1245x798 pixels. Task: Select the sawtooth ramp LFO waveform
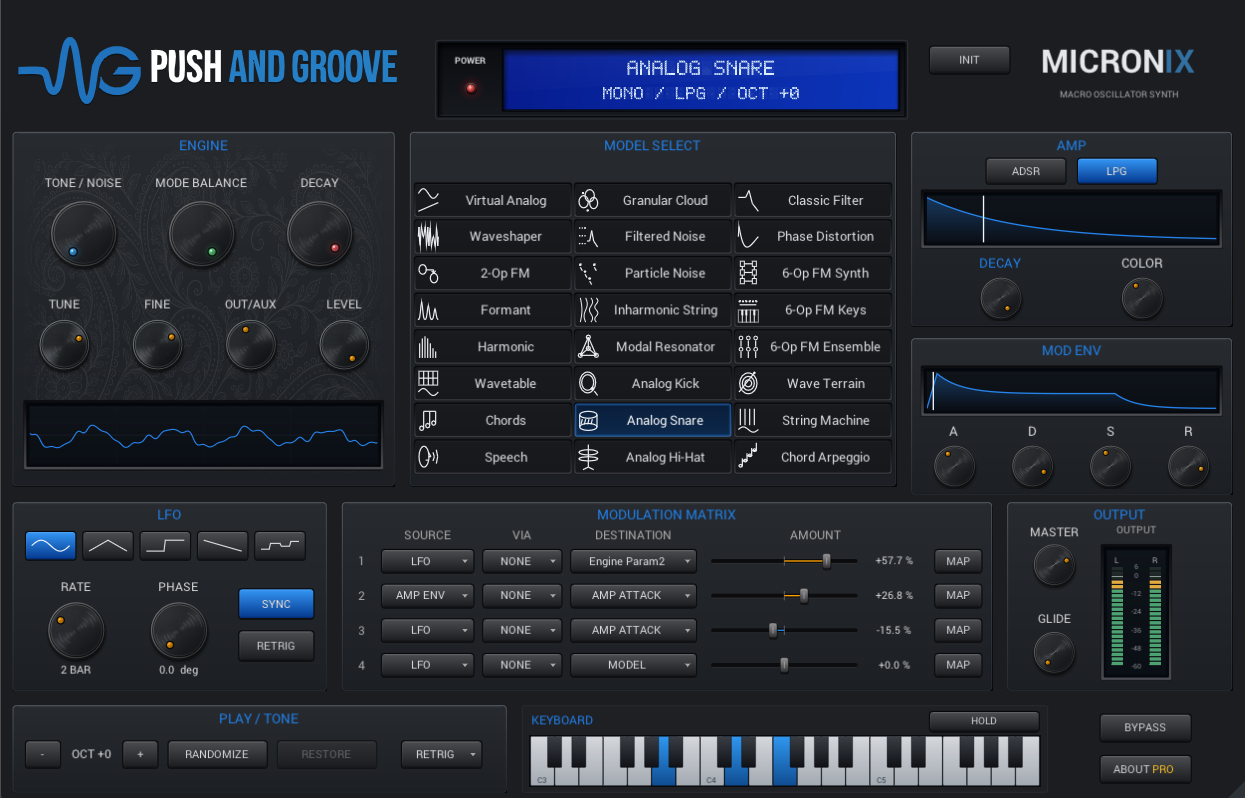tap(223, 545)
